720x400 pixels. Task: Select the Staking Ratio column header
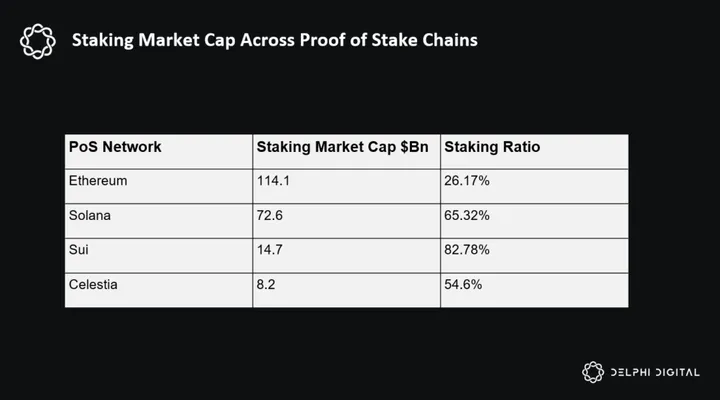492,147
